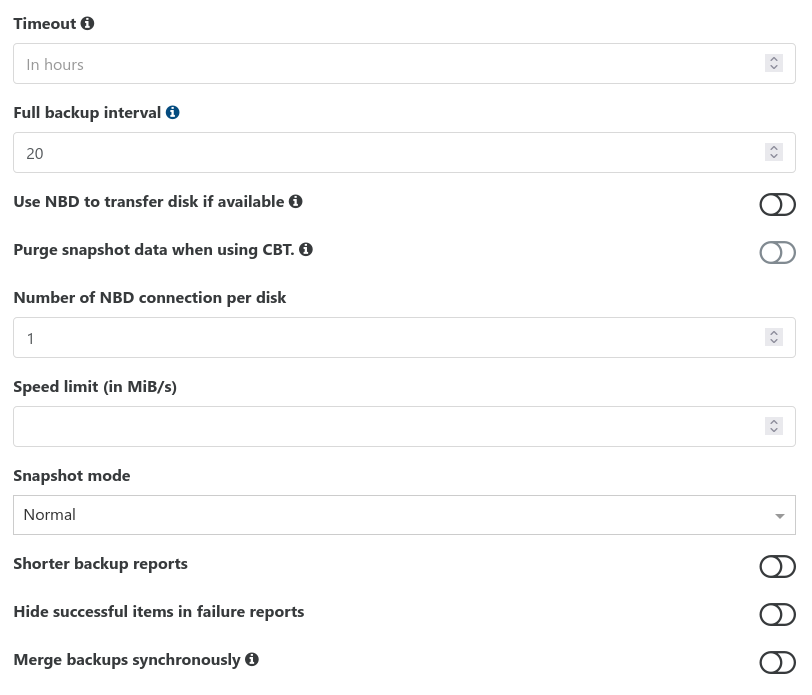Click the Full backup interval info icon
The height and width of the screenshot is (695, 812).
[x=172, y=112]
